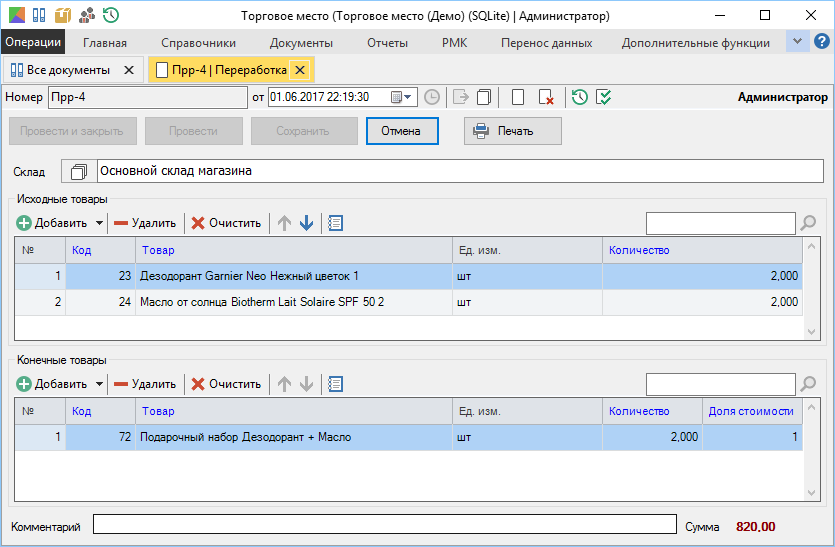Click the Печать button
The image size is (835, 547).
[512, 131]
